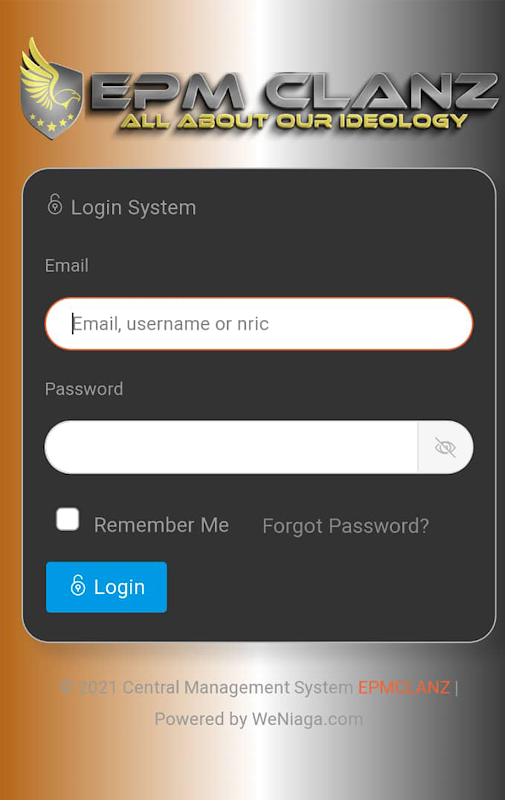Screen dimensions: 505x800
Task: Select the Login System heading
Action: pos(133,208)
